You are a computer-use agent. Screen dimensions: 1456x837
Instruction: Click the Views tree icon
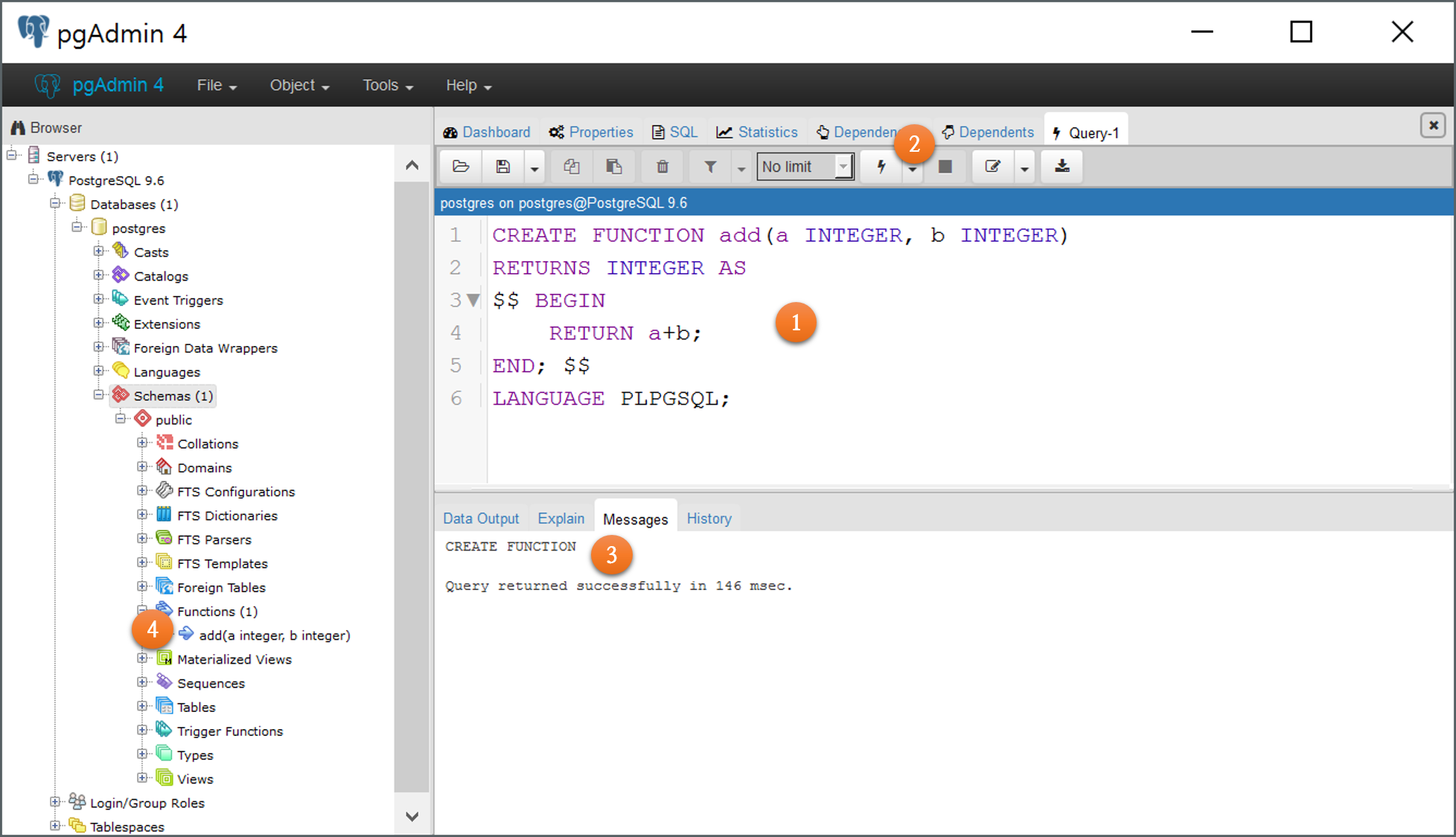click(x=165, y=778)
